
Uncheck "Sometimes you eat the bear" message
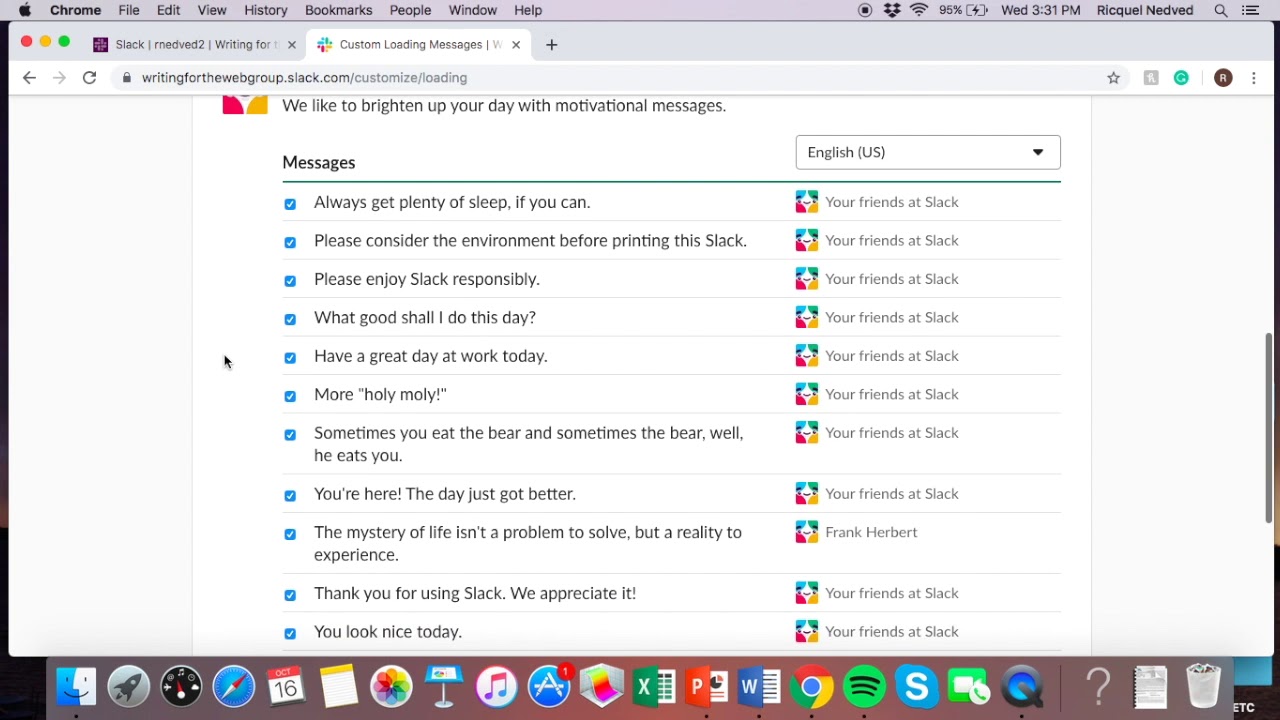[290, 435]
